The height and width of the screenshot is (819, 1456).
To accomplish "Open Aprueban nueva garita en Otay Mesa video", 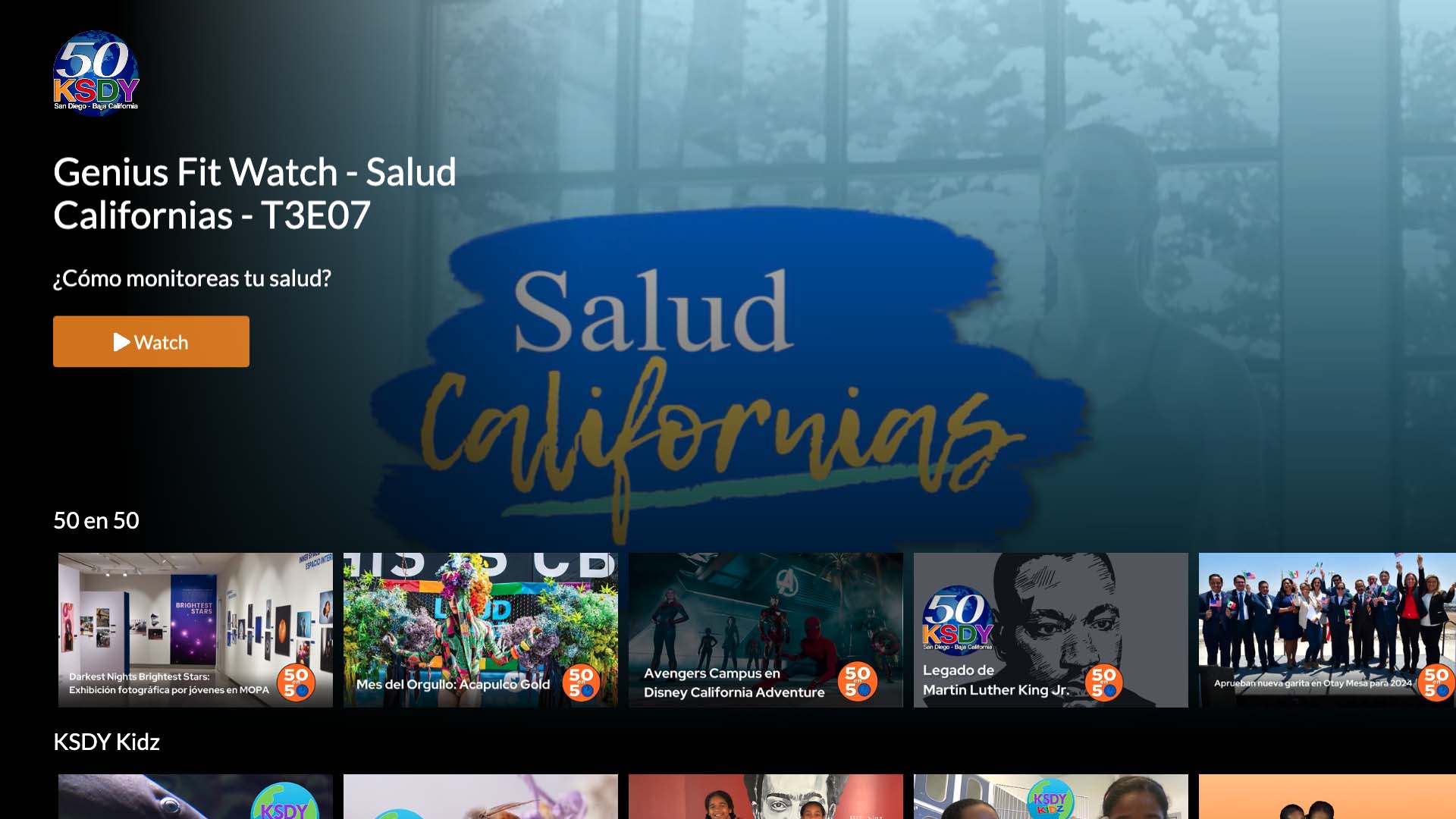I will 1327,630.
